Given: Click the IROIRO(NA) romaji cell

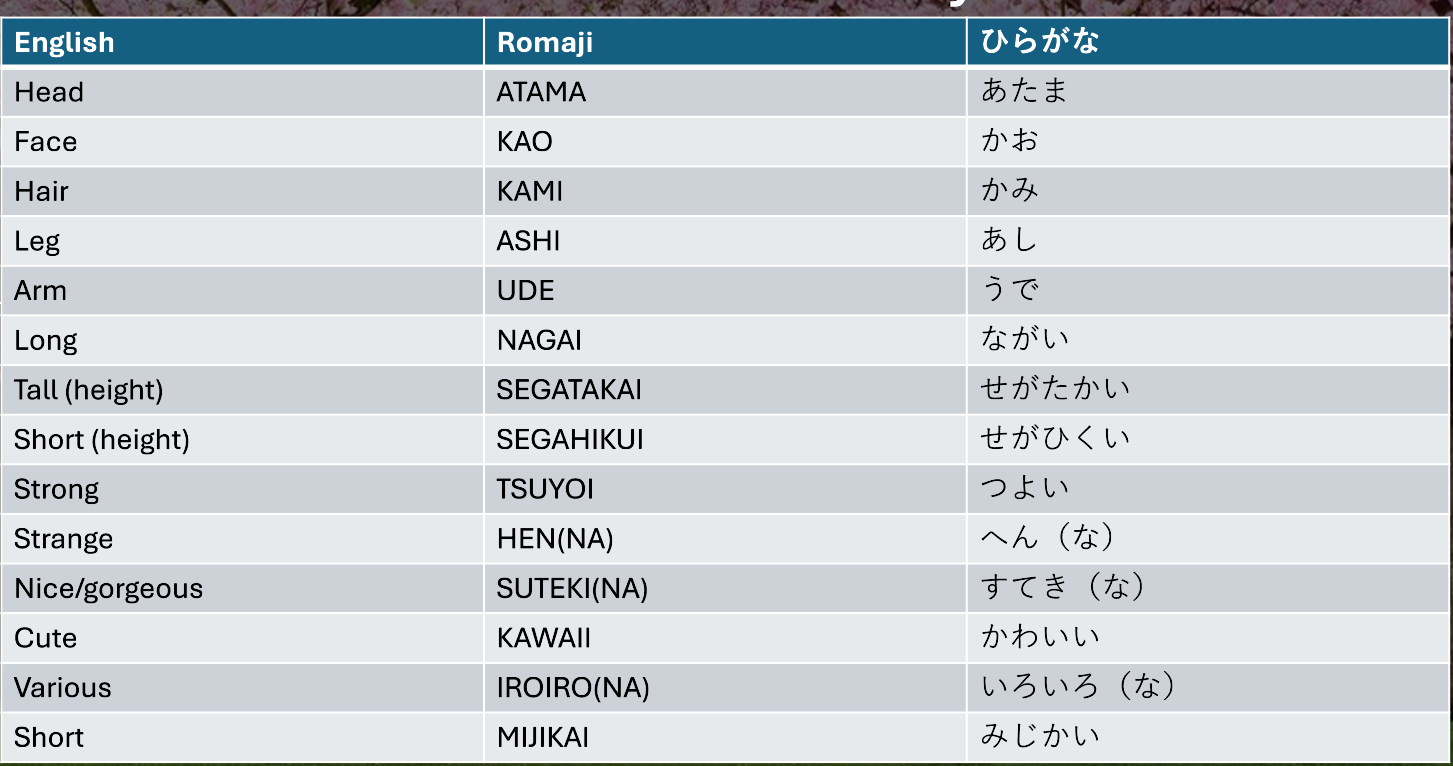Looking at the screenshot, I should [x=573, y=688].
